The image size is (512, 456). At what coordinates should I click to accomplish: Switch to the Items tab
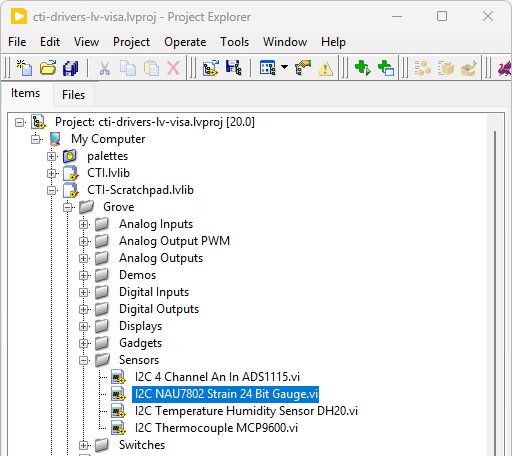26,93
